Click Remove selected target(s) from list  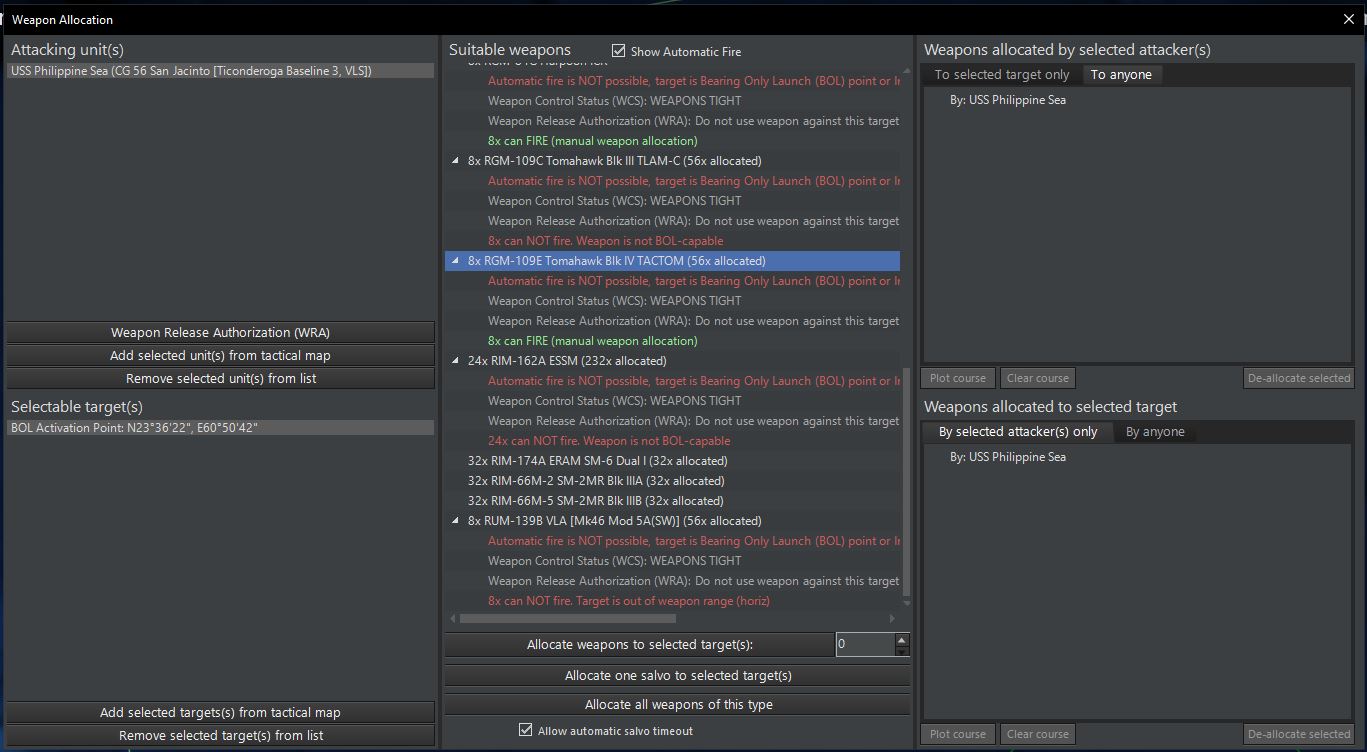tap(220, 735)
